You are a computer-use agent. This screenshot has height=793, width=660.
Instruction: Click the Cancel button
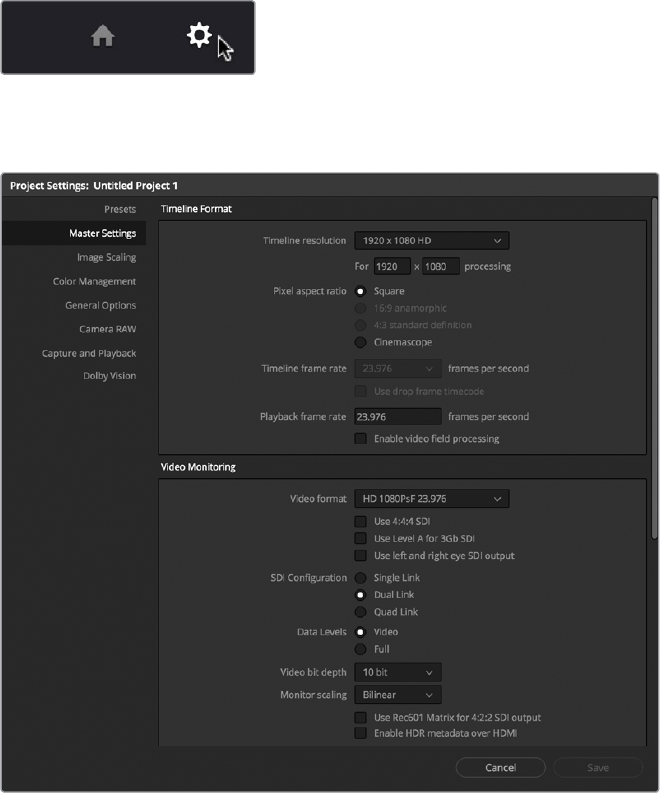pyautogui.click(x=500, y=768)
